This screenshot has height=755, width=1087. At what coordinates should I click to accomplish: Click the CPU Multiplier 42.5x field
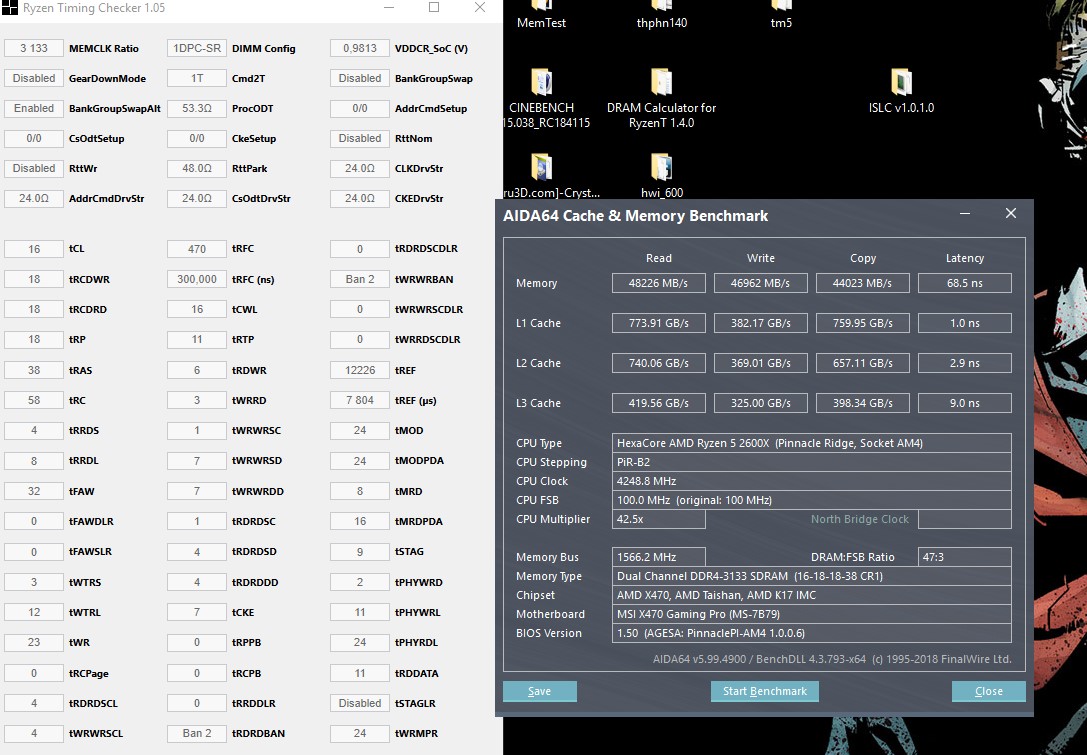tap(659, 519)
